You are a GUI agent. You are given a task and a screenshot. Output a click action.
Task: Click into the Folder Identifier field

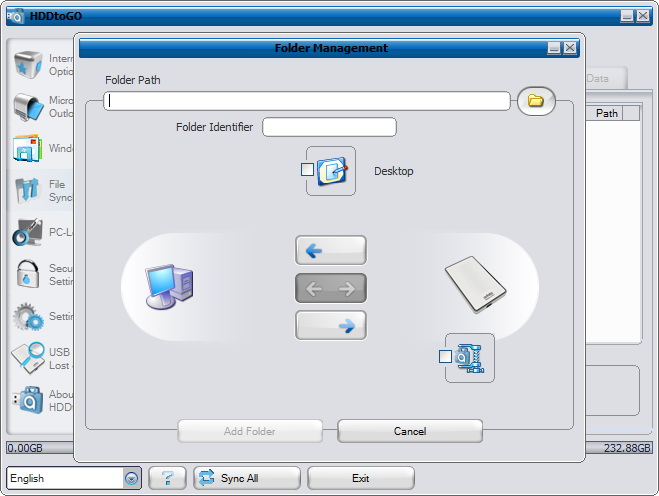[329, 127]
